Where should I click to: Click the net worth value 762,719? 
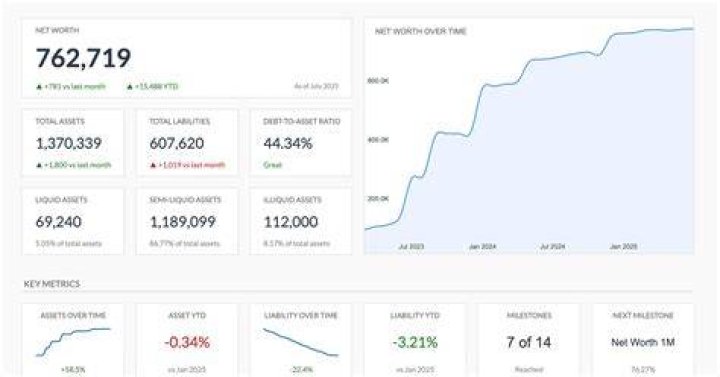83,58
